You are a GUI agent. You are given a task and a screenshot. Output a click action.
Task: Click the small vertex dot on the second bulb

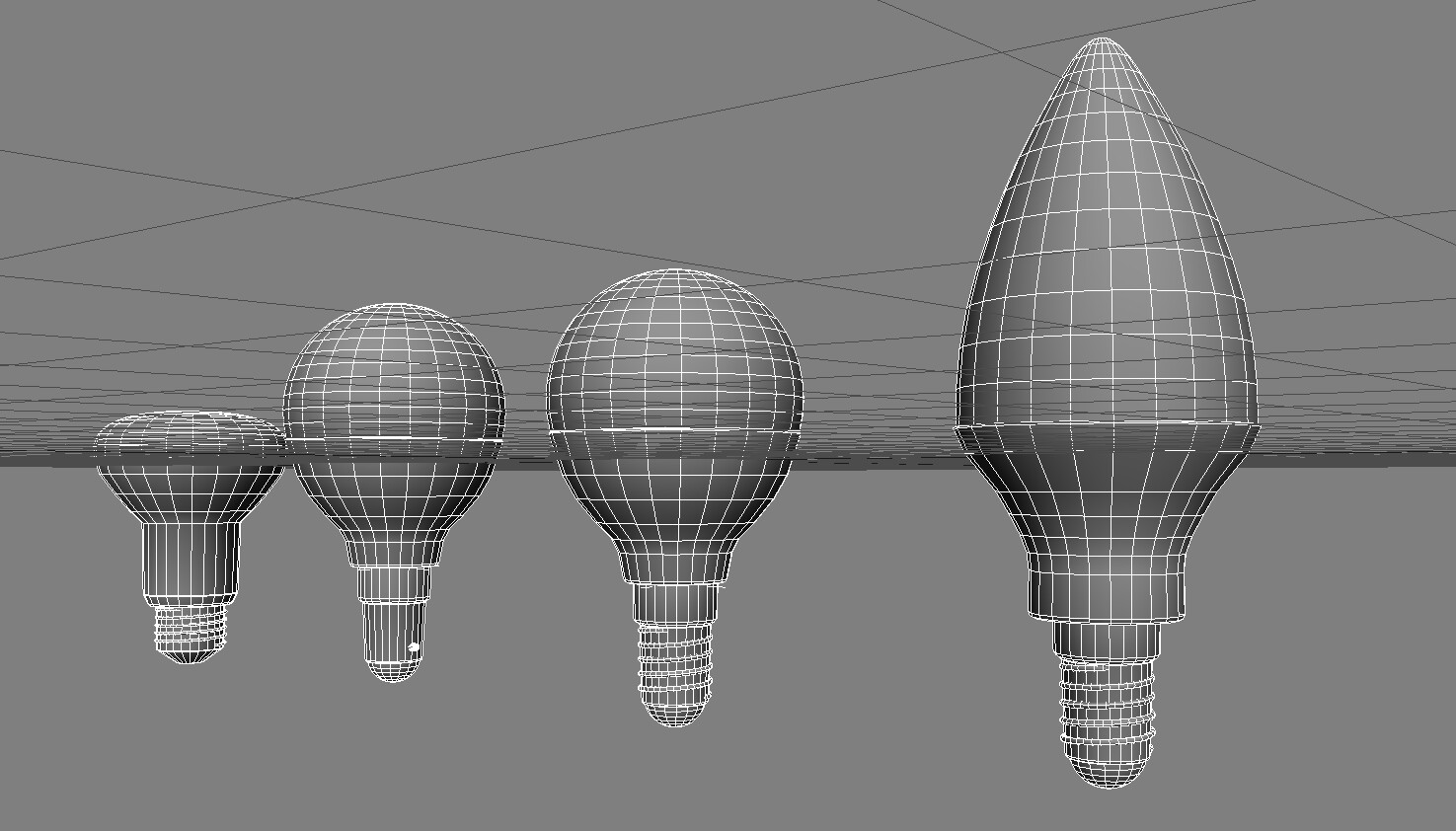point(412,645)
